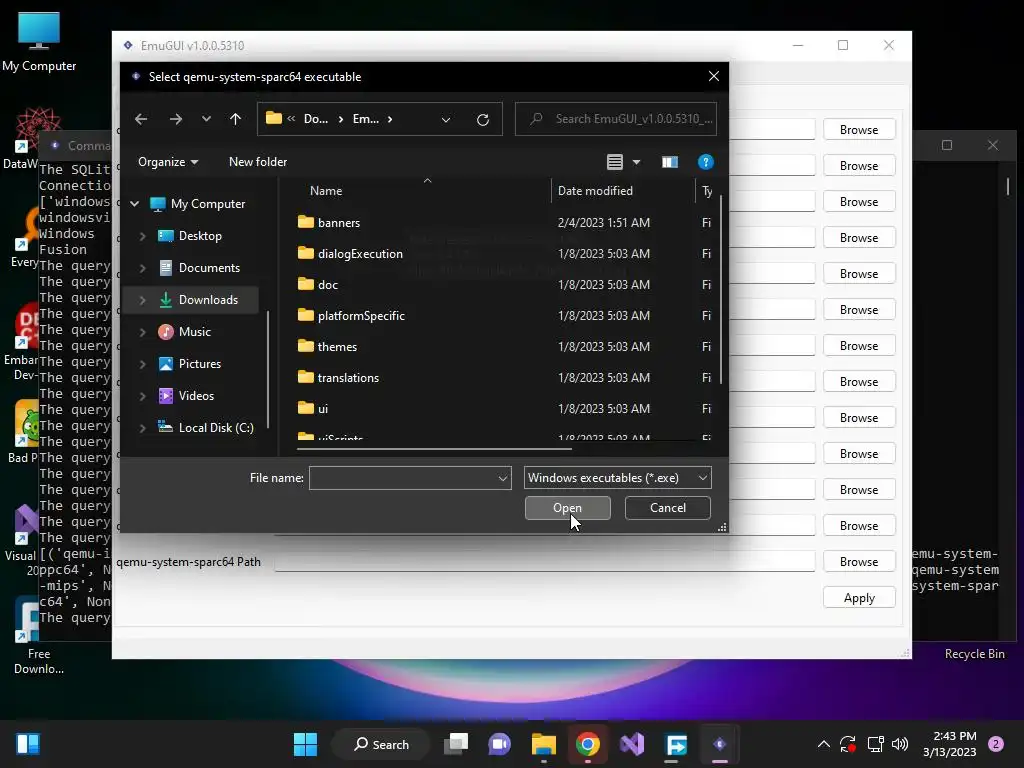Open file dialog help
The image size is (1024, 768).
click(705, 162)
